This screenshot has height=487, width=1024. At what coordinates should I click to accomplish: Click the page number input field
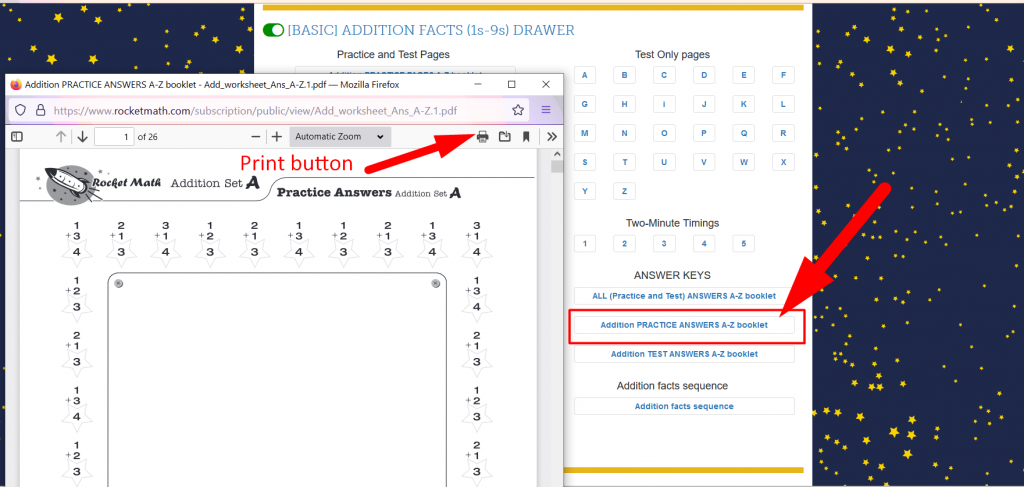coord(114,136)
